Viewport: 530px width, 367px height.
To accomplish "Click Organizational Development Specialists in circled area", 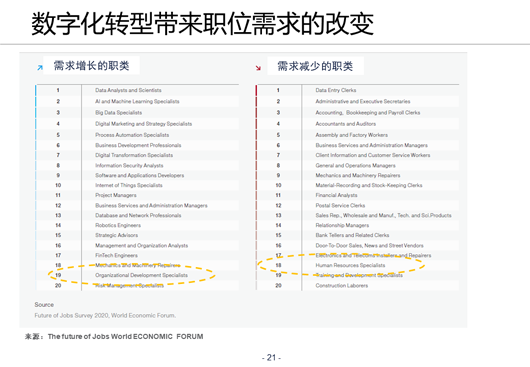I will tap(141, 275).
